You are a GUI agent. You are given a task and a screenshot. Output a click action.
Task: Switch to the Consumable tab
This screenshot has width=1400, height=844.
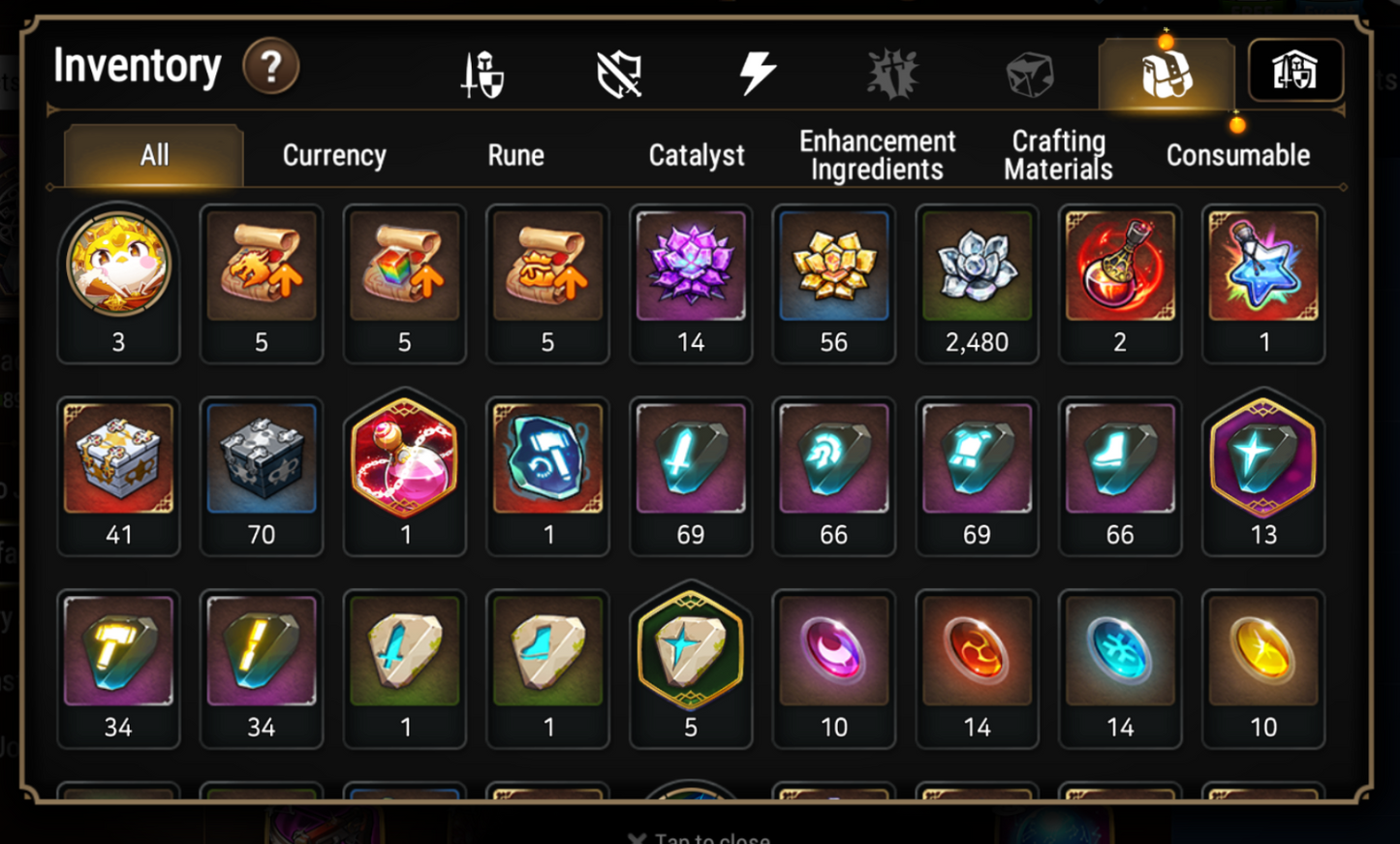pyautogui.click(x=1238, y=155)
